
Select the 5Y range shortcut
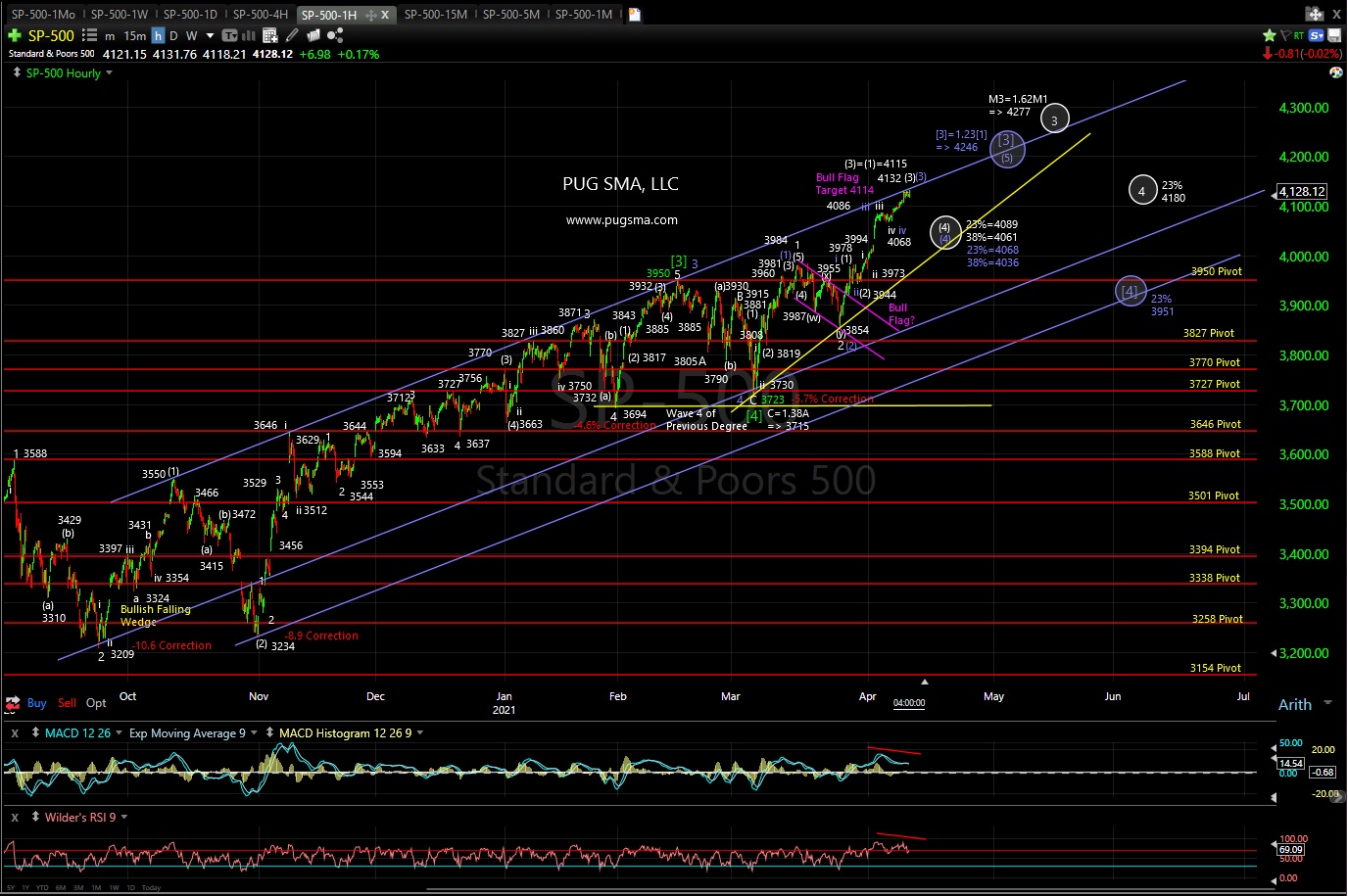(11, 887)
